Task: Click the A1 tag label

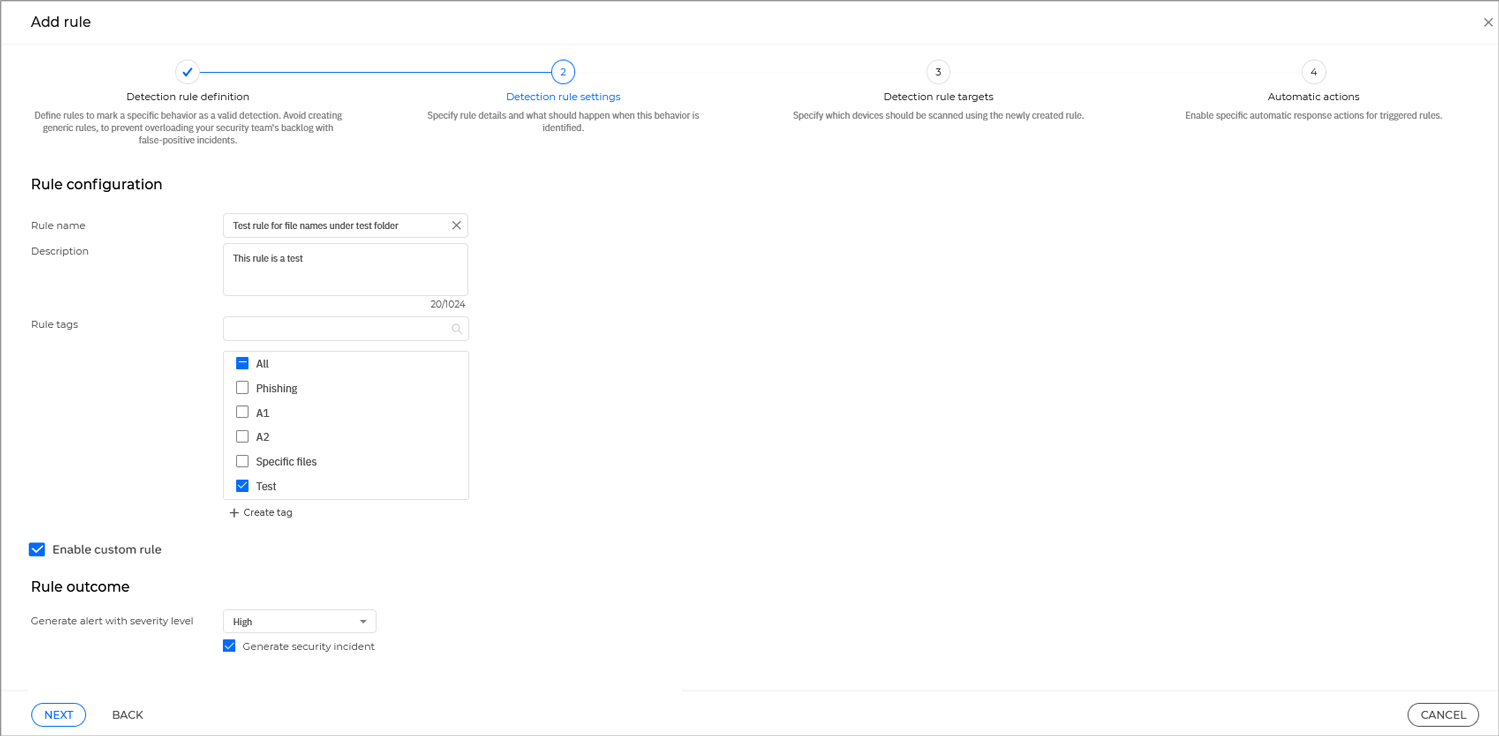Action: click(x=263, y=413)
